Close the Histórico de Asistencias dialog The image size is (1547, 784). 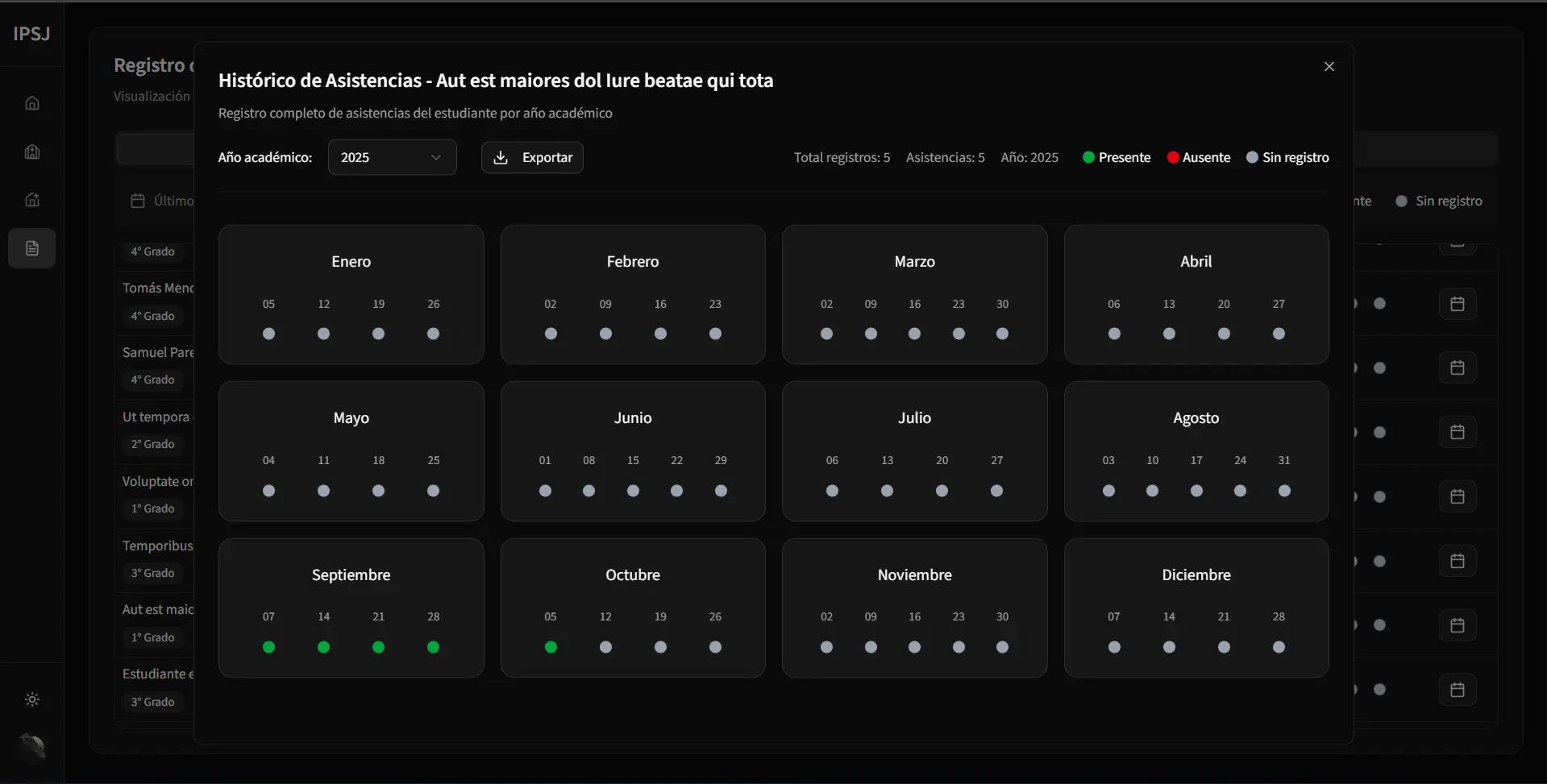(x=1329, y=67)
